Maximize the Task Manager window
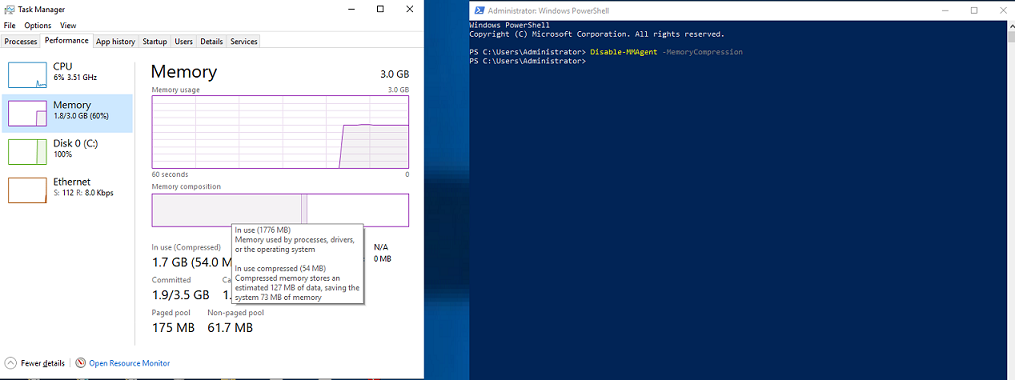 click(380, 9)
